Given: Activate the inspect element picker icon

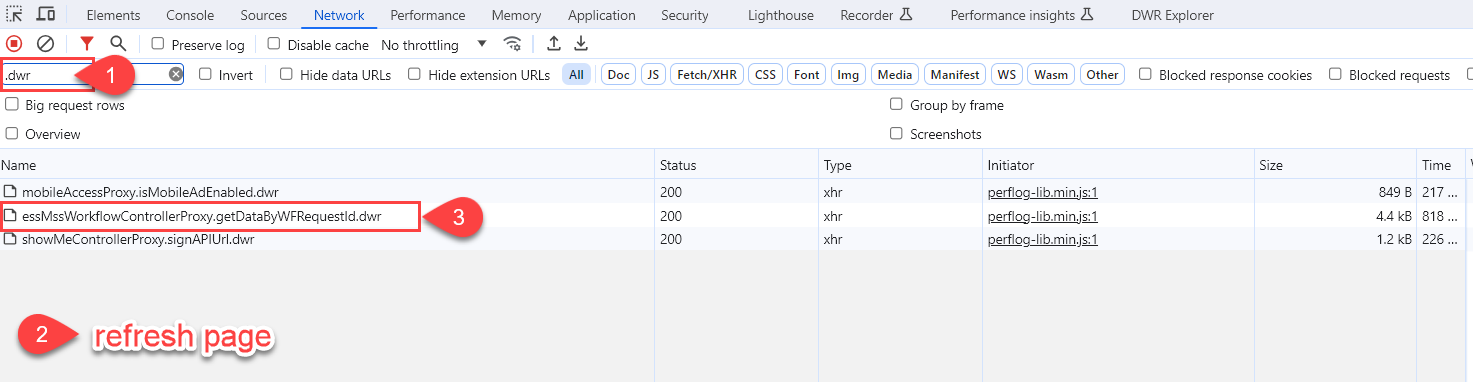Looking at the screenshot, I should (x=14, y=14).
